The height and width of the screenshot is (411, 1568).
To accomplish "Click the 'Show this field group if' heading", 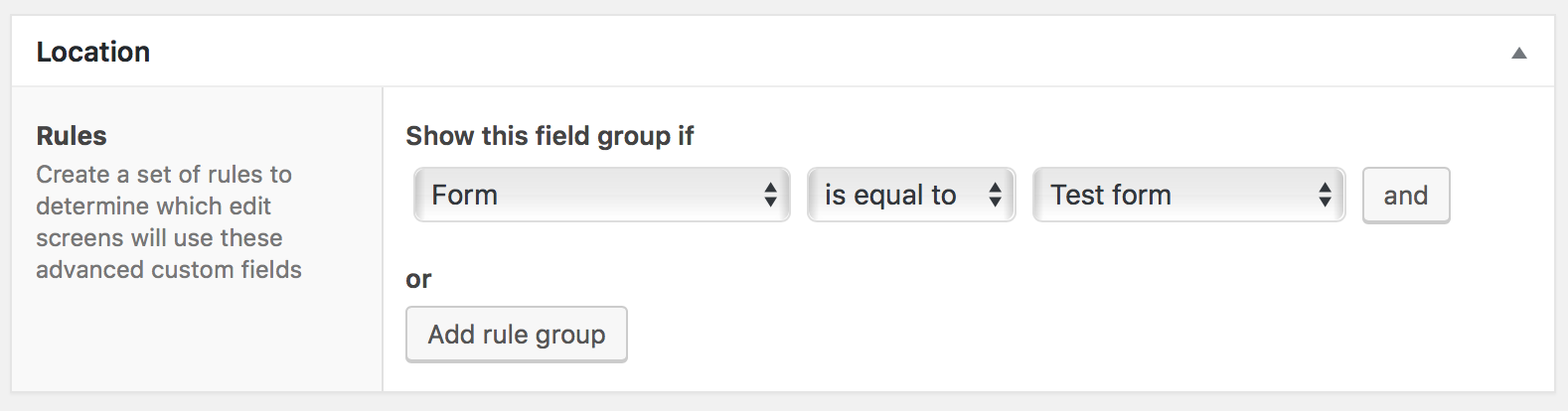I will (x=549, y=136).
